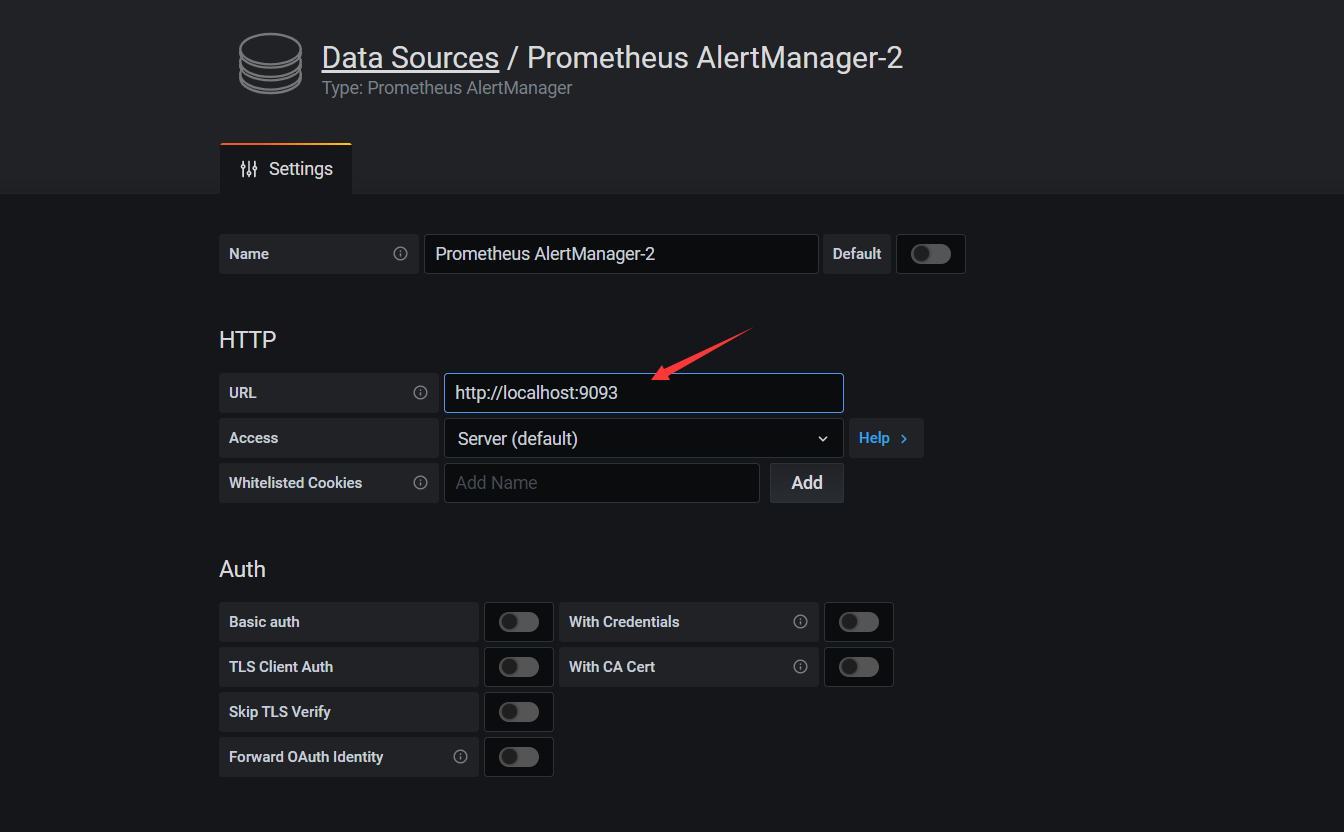Toggle TLS Client Auth on
Viewport: 1344px width, 832px height.
[x=518, y=667]
